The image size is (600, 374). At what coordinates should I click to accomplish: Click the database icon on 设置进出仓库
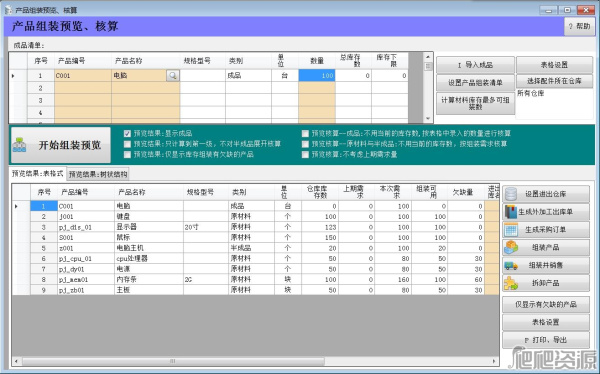(x=511, y=194)
